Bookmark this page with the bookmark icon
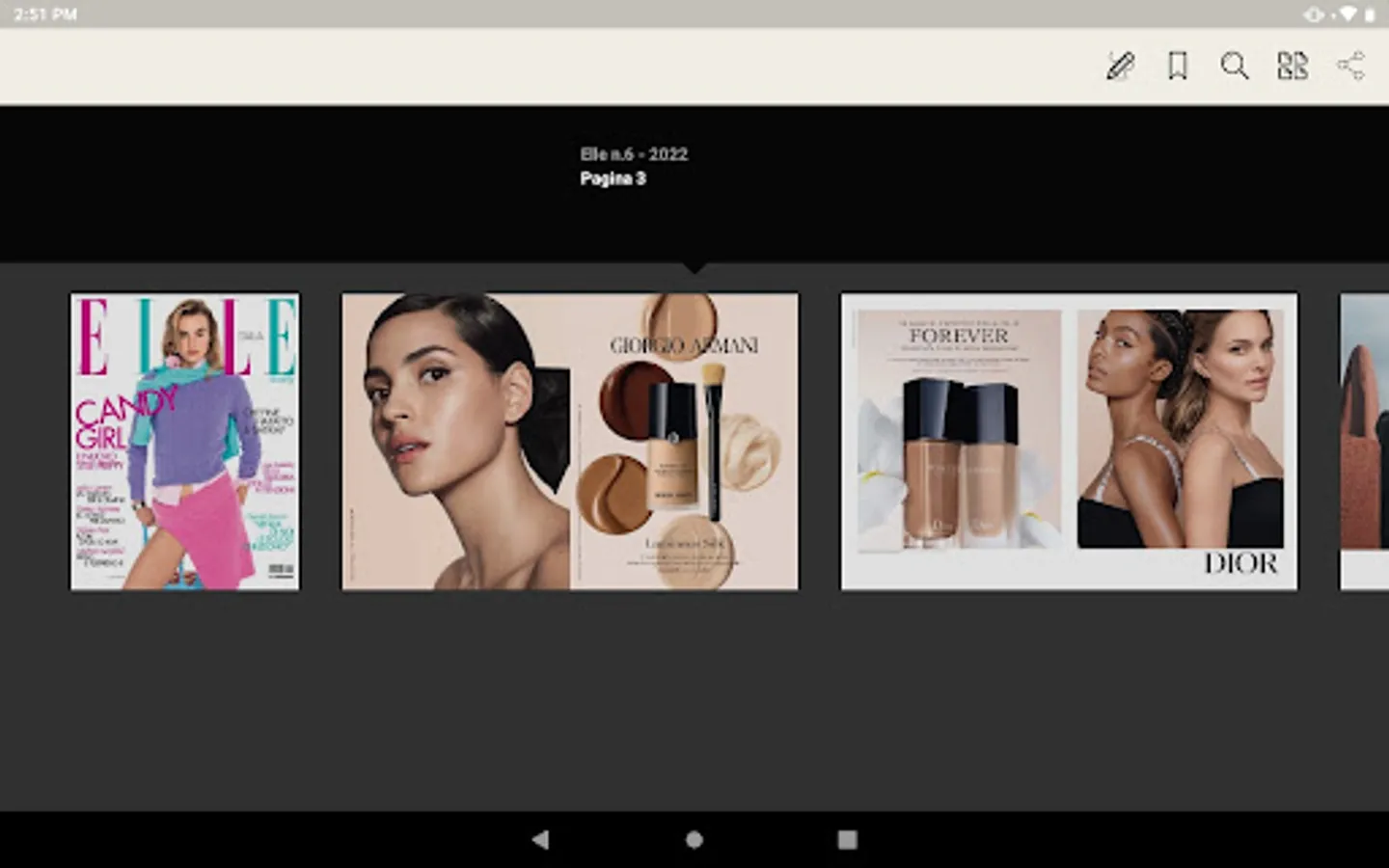1389x868 pixels. pyautogui.click(x=1178, y=66)
